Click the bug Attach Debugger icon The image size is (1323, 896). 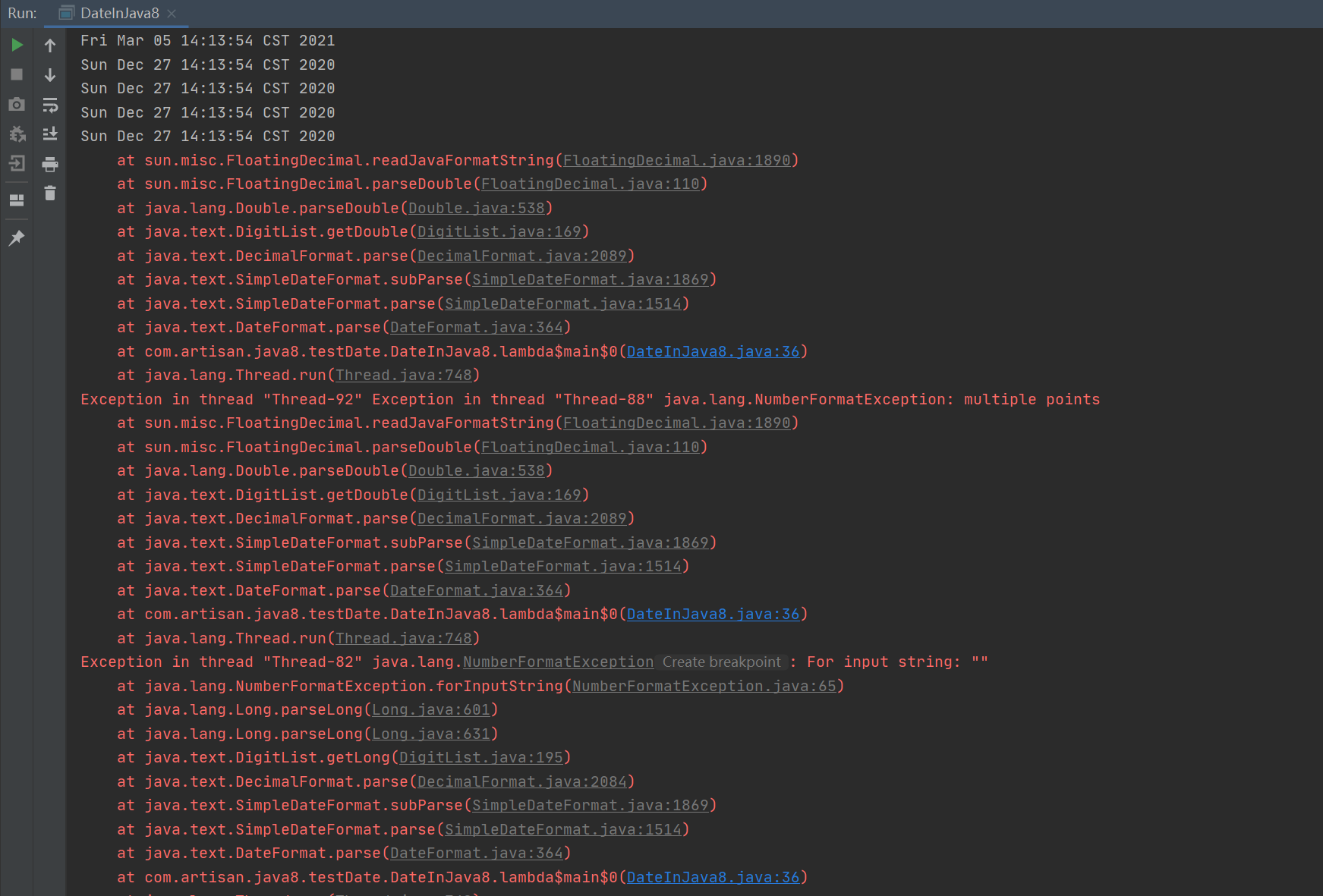(x=17, y=134)
